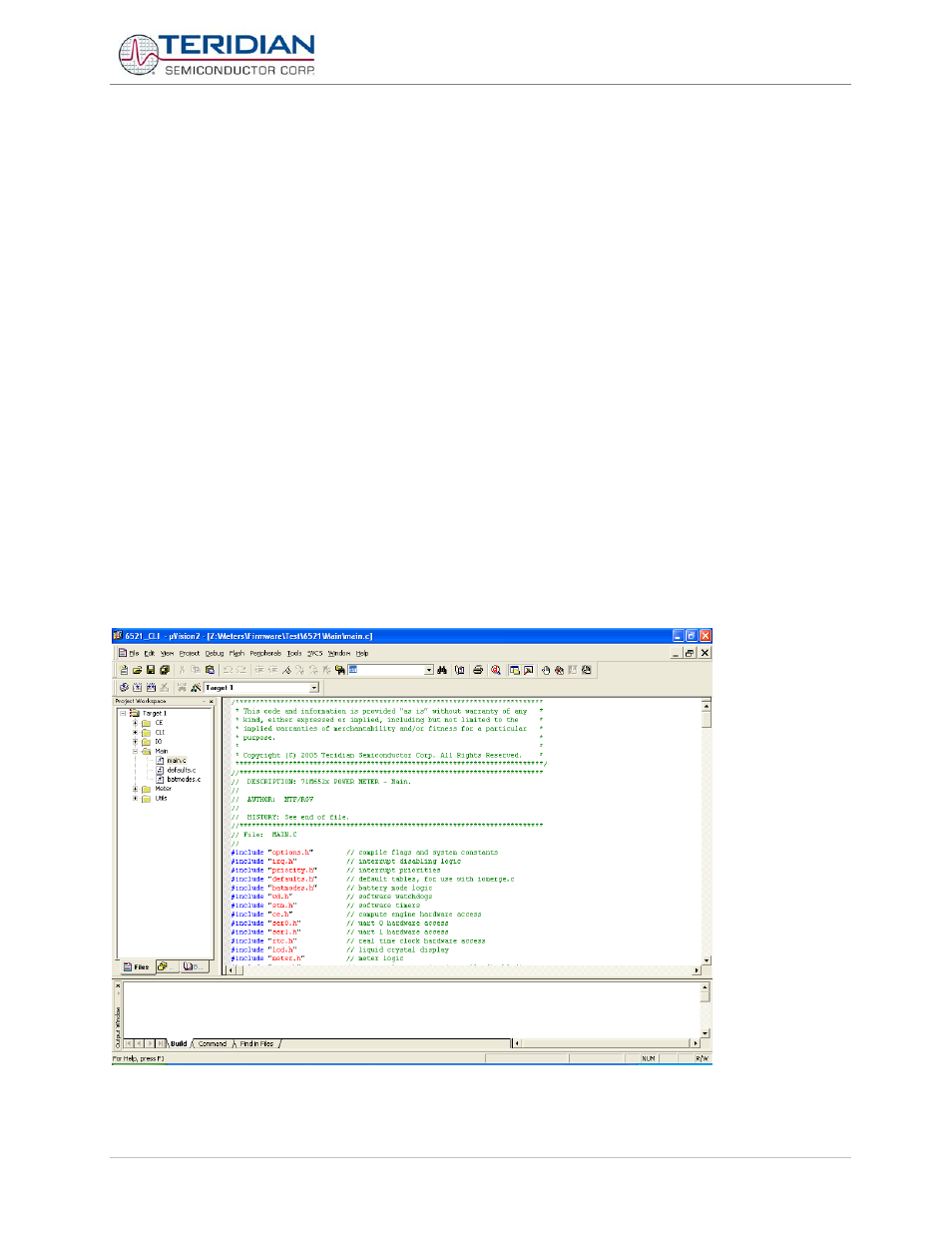Select main.c in the project tree
The image size is (952, 1233).
(x=177, y=761)
